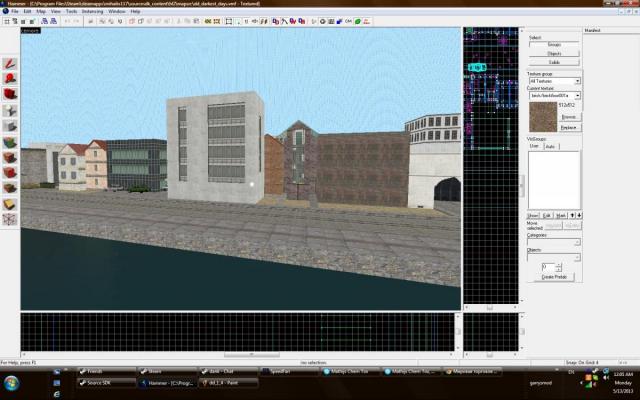Viewport: 640px width, 400px height.
Task: Switch selection mode to Solids
Action: coord(553,62)
